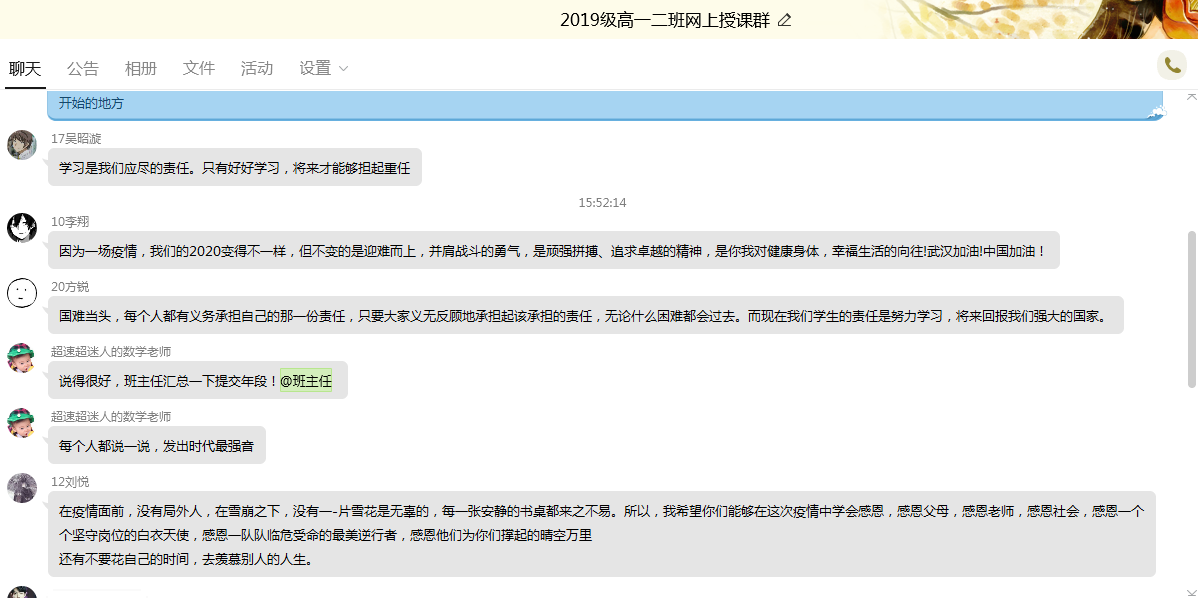Open avatar of 17吴昭漩
1198x598 pixels.
(x=22, y=144)
